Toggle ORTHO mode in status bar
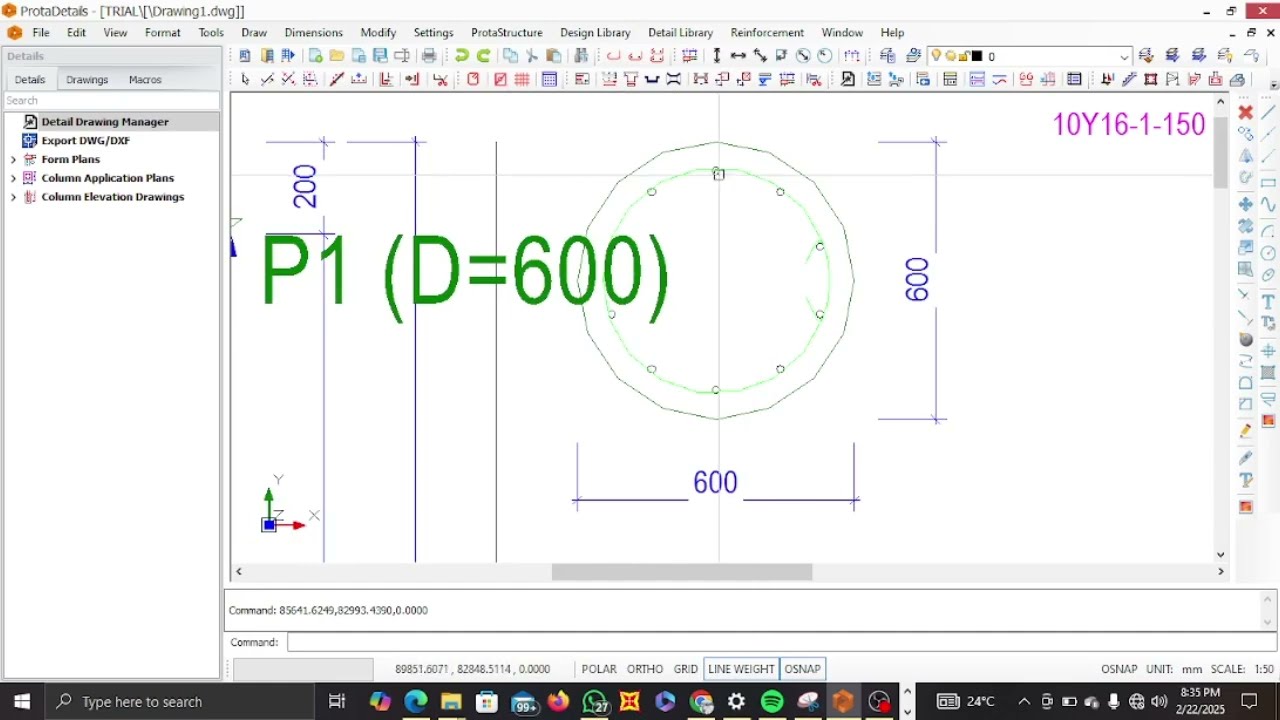 (x=645, y=669)
